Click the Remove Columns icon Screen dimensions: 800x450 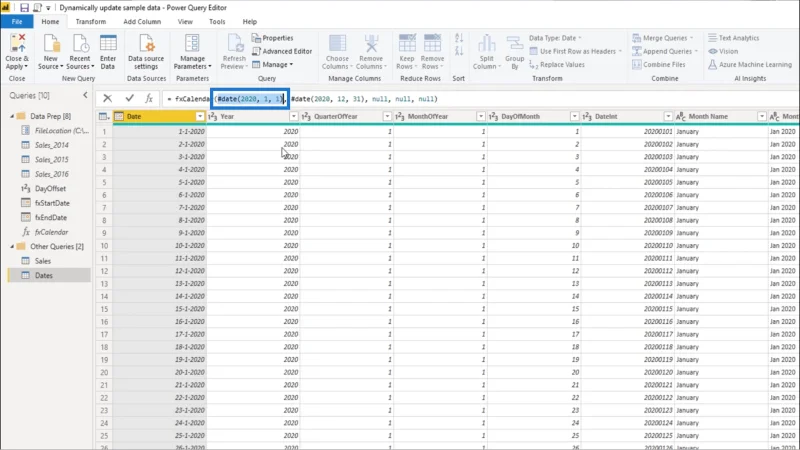(x=371, y=43)
